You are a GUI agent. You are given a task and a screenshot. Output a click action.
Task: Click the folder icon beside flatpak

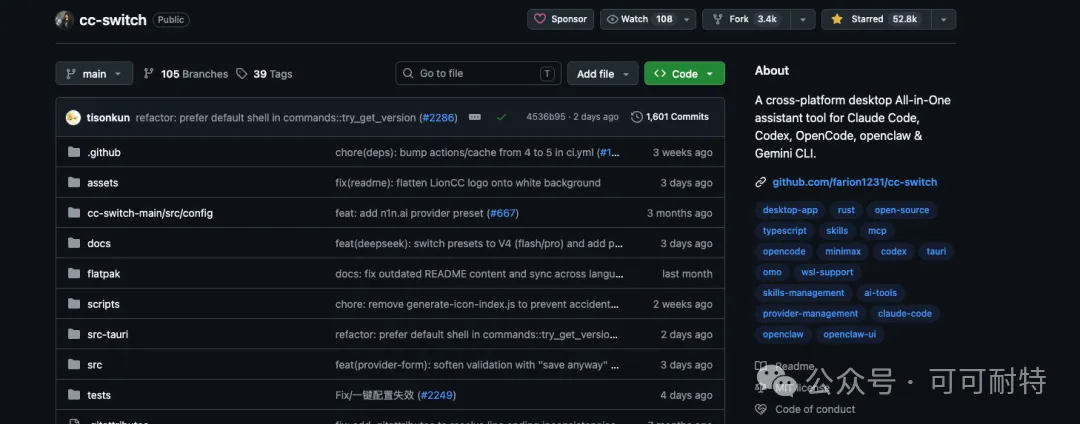tap(74, 273)
